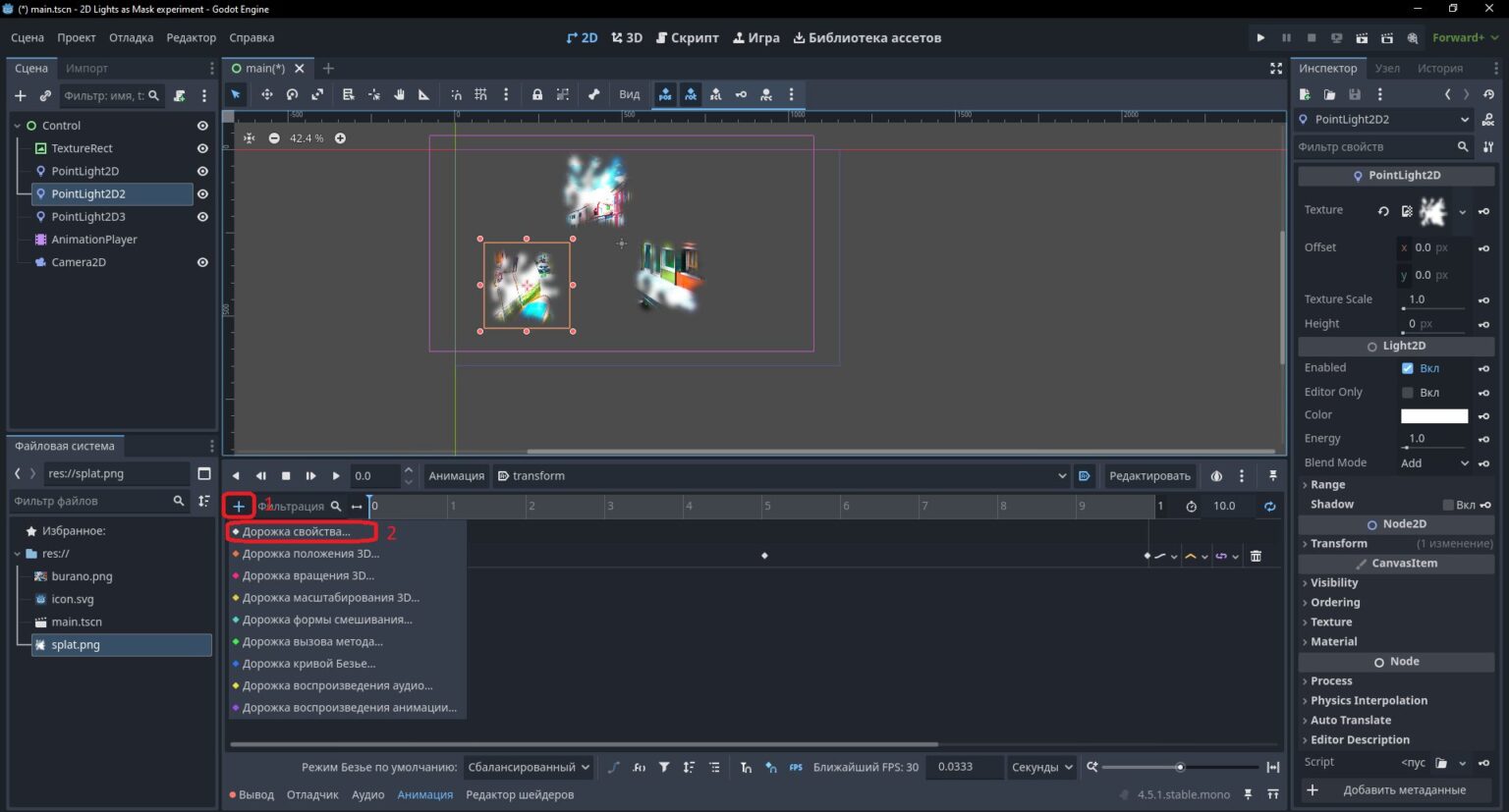Open the transform animation dropdown
The width and height of the screenshot is (1509, 812).
coord(781,476)
